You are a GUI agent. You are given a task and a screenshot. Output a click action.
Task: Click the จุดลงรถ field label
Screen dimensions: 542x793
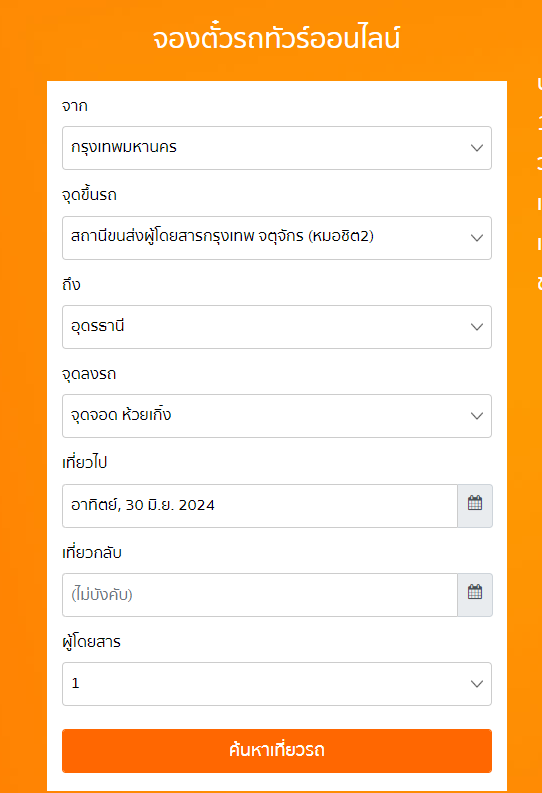tap(89, 374)
